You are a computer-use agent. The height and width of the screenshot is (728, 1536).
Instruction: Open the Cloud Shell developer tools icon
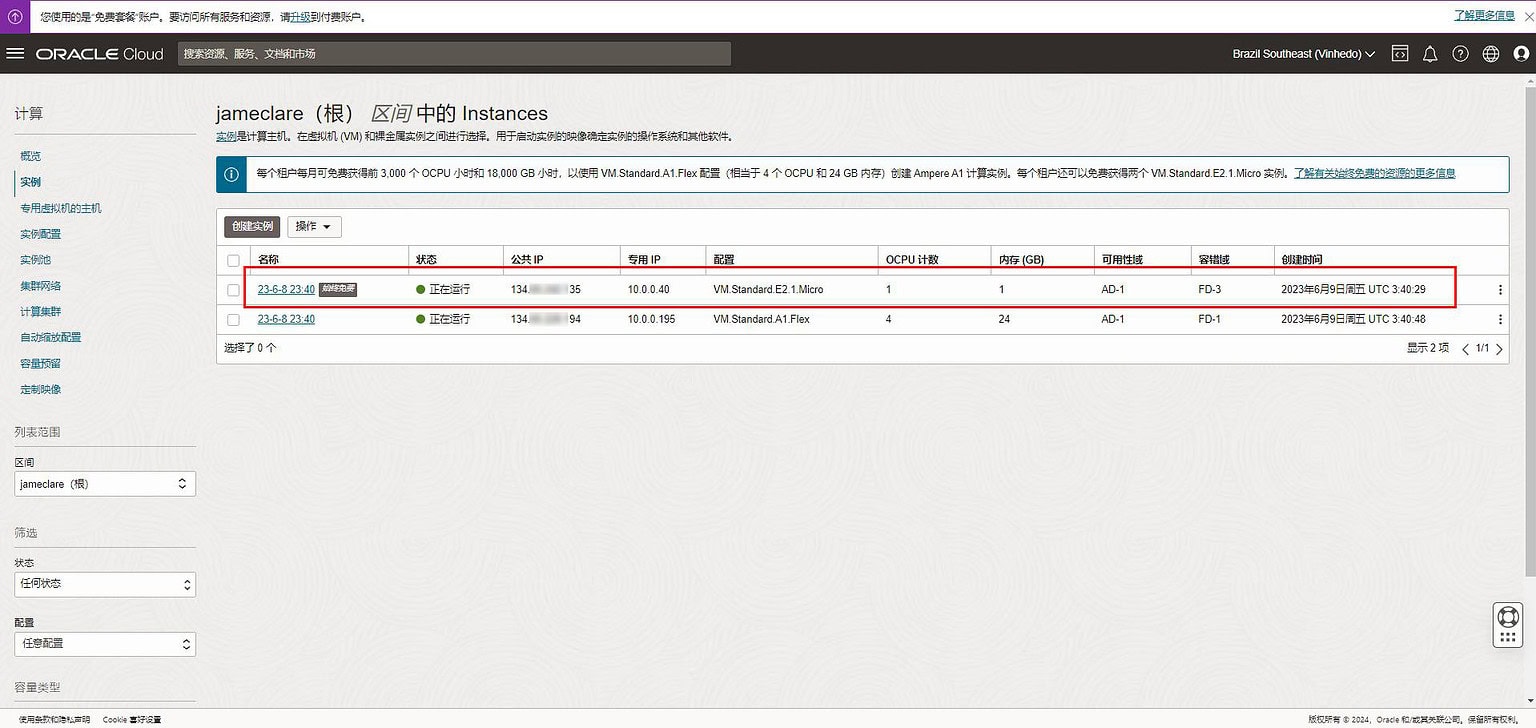(x=1399, y=53)
